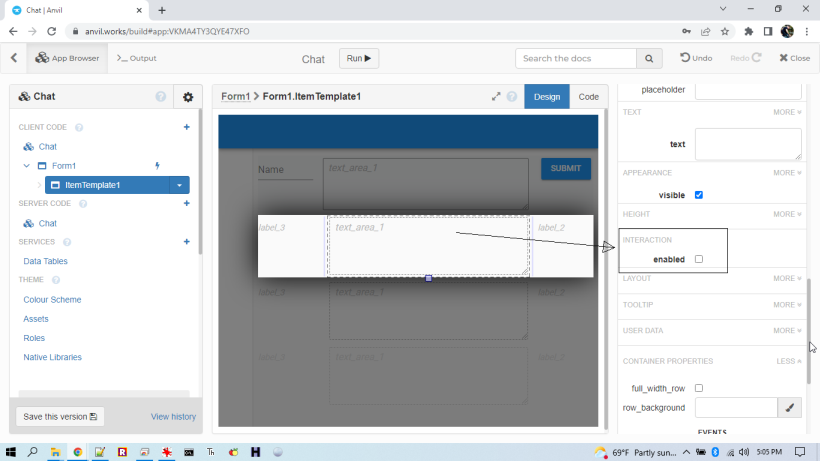Add new client code with plus icon
Image resolution: width=820 pixels, height=461 pixels.
tap(186, 127)
